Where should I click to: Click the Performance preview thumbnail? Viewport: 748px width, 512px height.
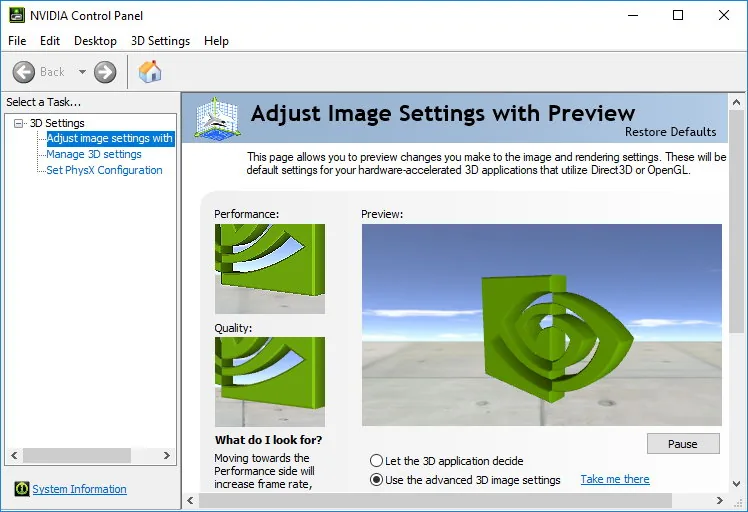[x=270, y=269]
